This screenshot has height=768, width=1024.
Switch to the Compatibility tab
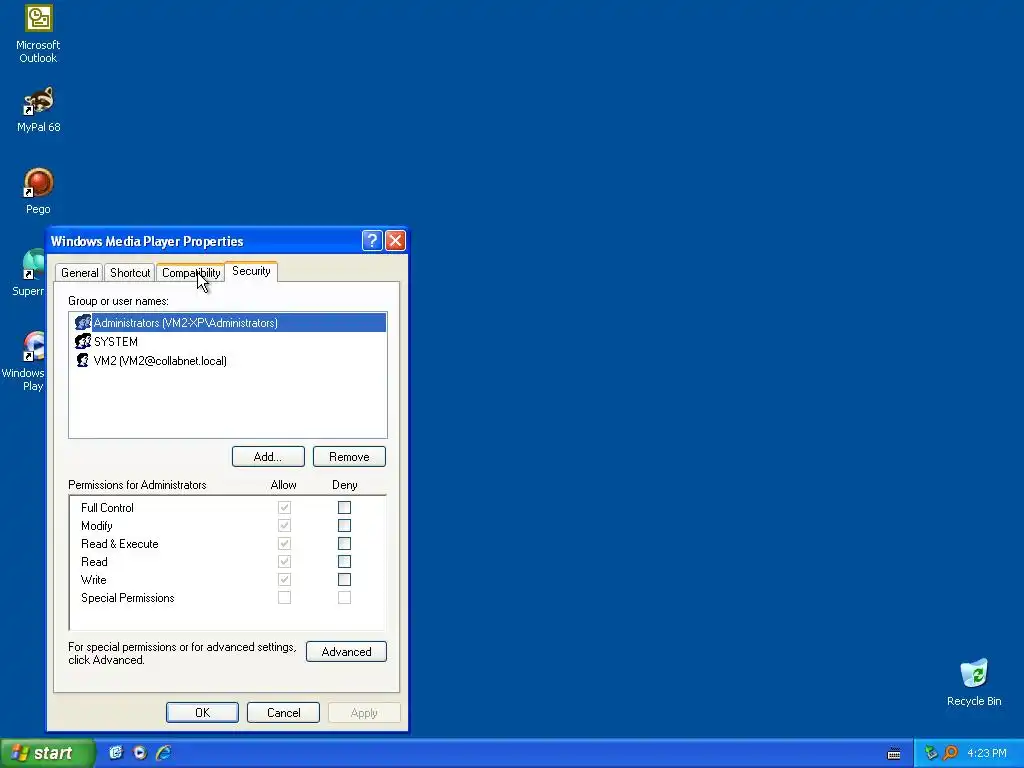(x=191, y=273)
